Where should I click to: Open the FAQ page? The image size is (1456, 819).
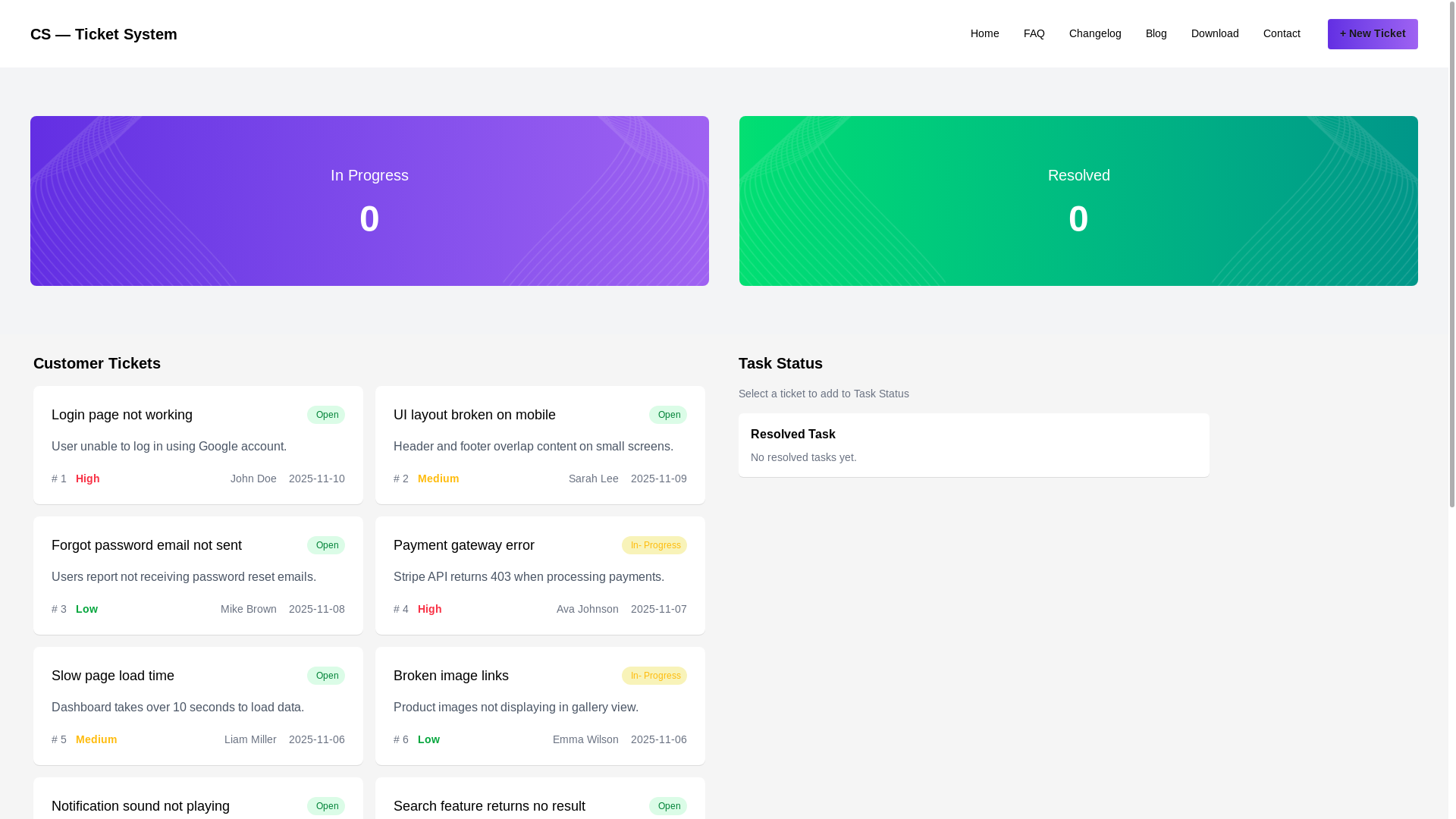(x=1034, y=33)
